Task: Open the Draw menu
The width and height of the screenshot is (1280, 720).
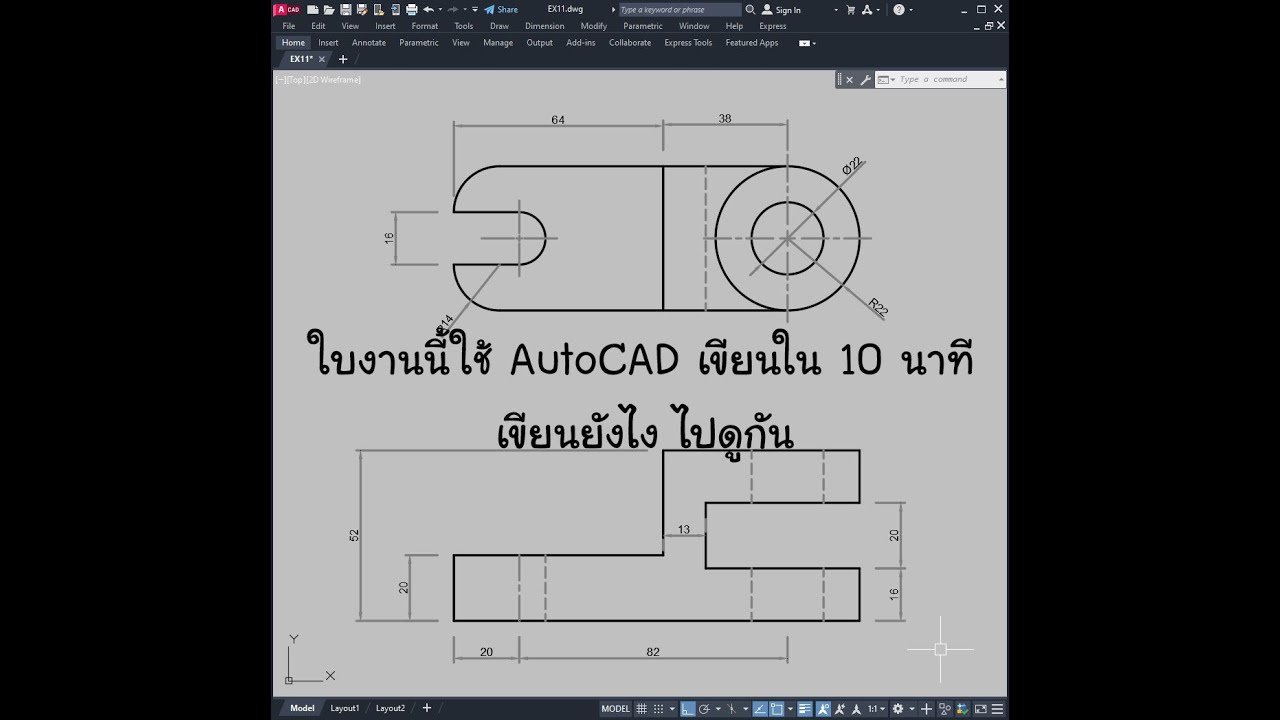Action: 499,26
